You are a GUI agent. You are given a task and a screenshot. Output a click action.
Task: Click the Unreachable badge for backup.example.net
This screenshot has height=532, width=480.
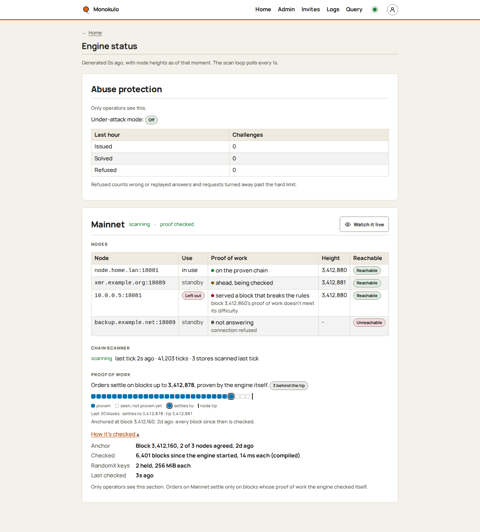[369, 322]
